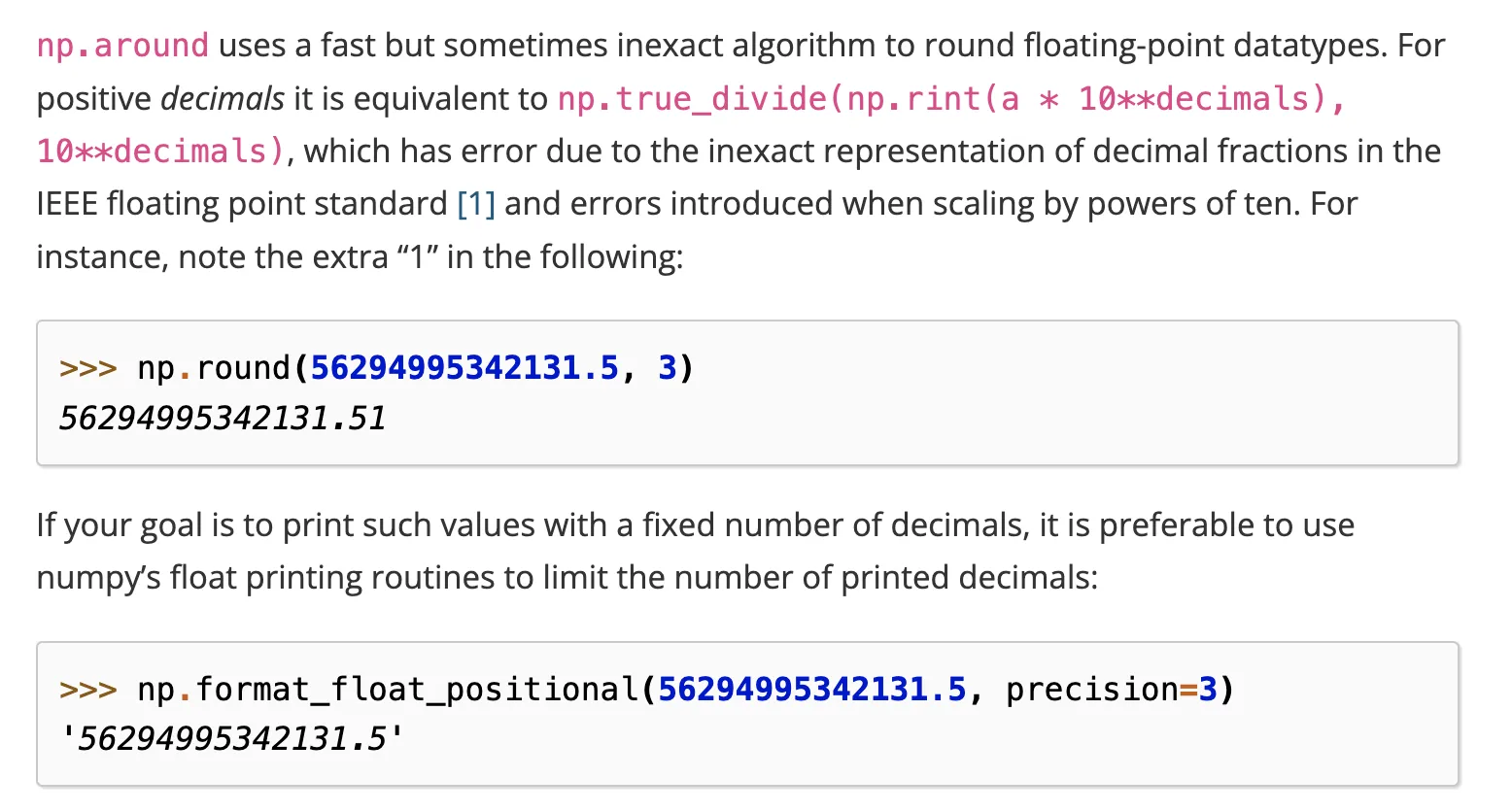Click the blue number in format_float_positional call
Viewport: 1512px width, 812px height.
point(811,690)
